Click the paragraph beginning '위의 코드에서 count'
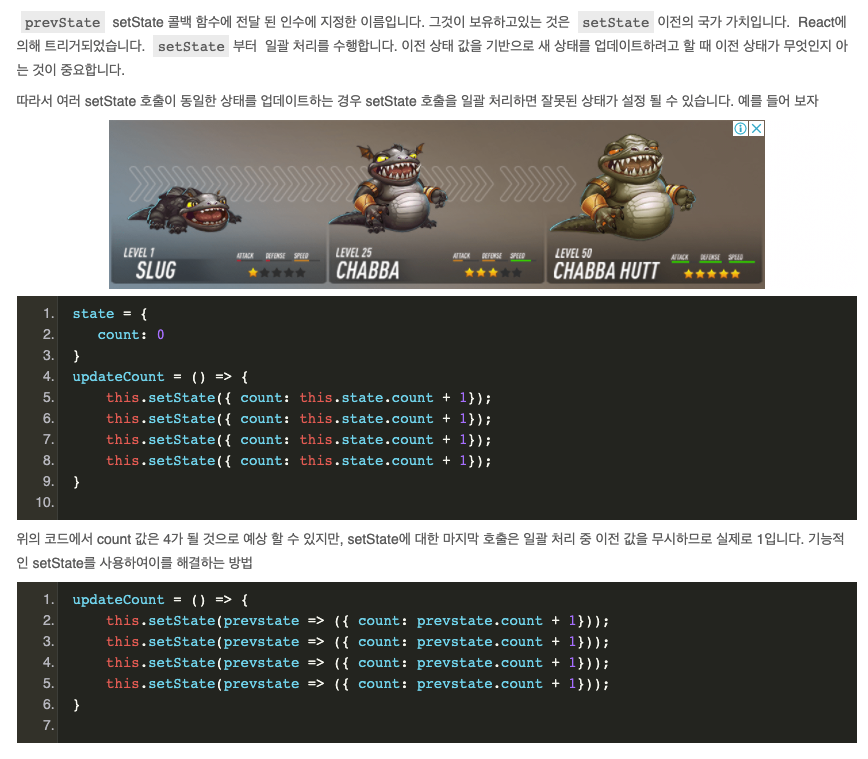Viewport: 868px width, 759px height. pos(431,551)
